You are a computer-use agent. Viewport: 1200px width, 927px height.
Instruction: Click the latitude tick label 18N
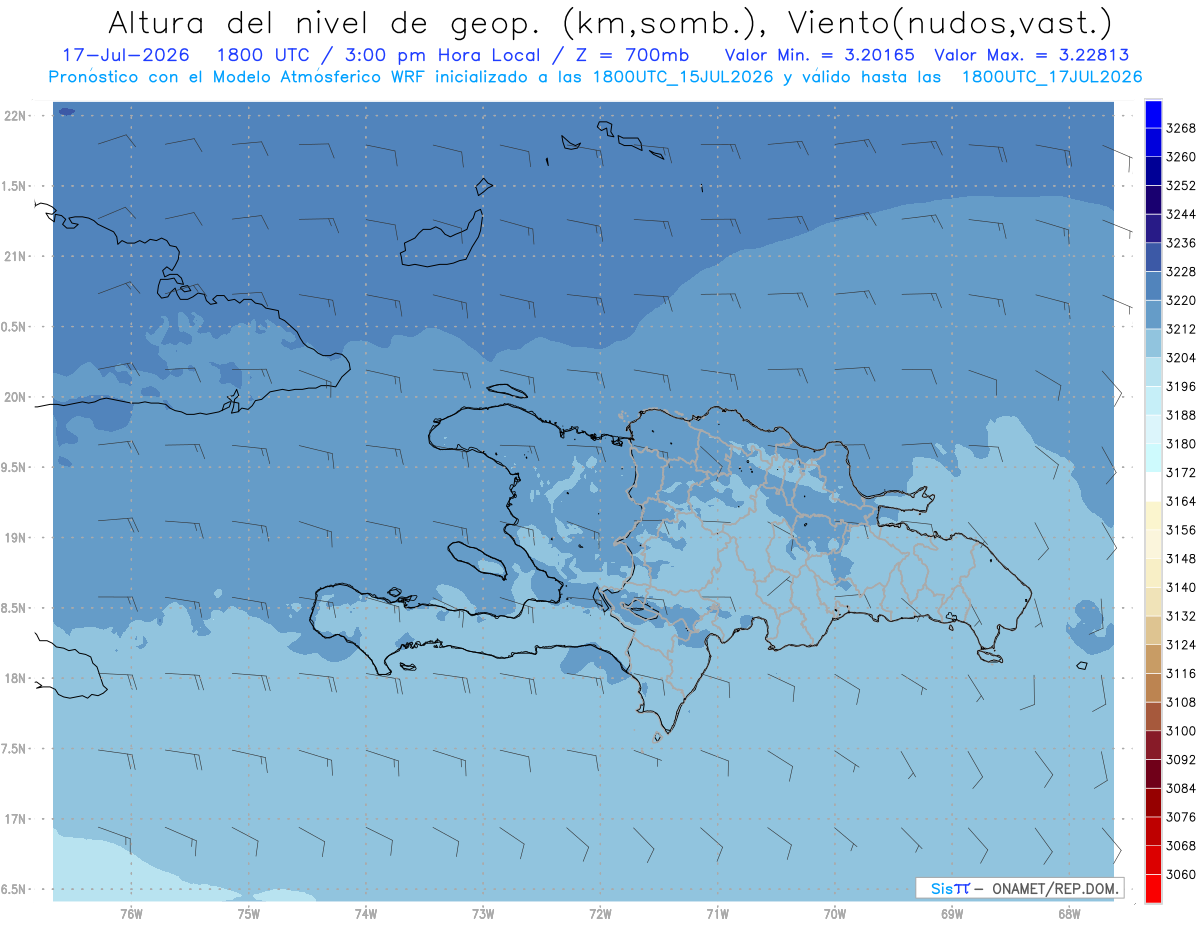(14, 679)
